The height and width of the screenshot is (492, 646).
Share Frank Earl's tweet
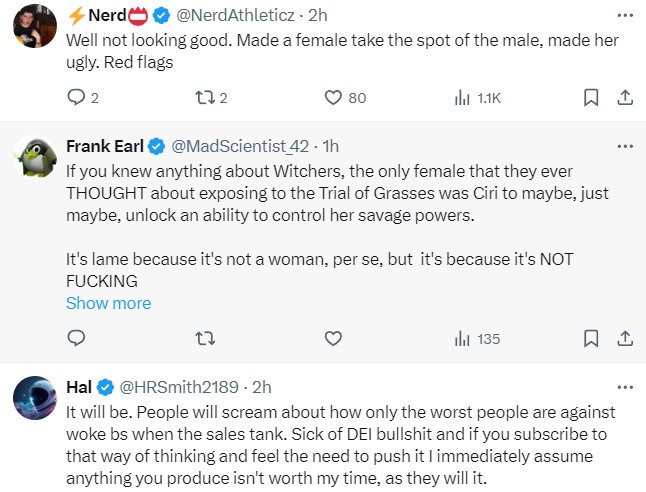(625, 338)
